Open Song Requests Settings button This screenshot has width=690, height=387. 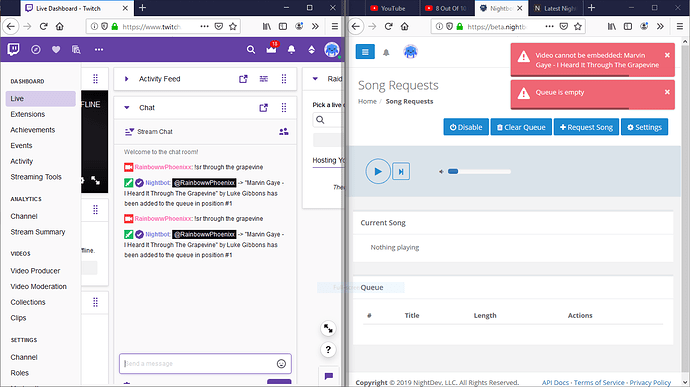point(644,127)
